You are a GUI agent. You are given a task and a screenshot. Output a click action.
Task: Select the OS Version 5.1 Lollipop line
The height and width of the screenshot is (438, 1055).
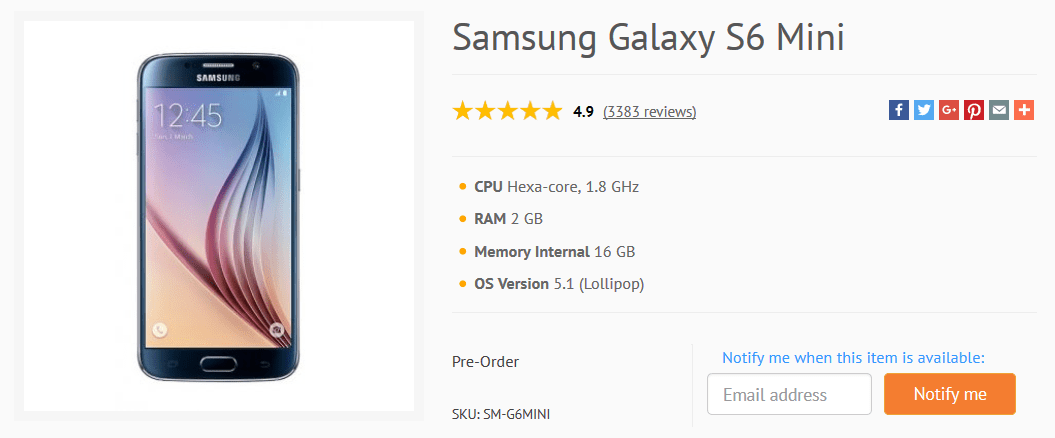558,284
